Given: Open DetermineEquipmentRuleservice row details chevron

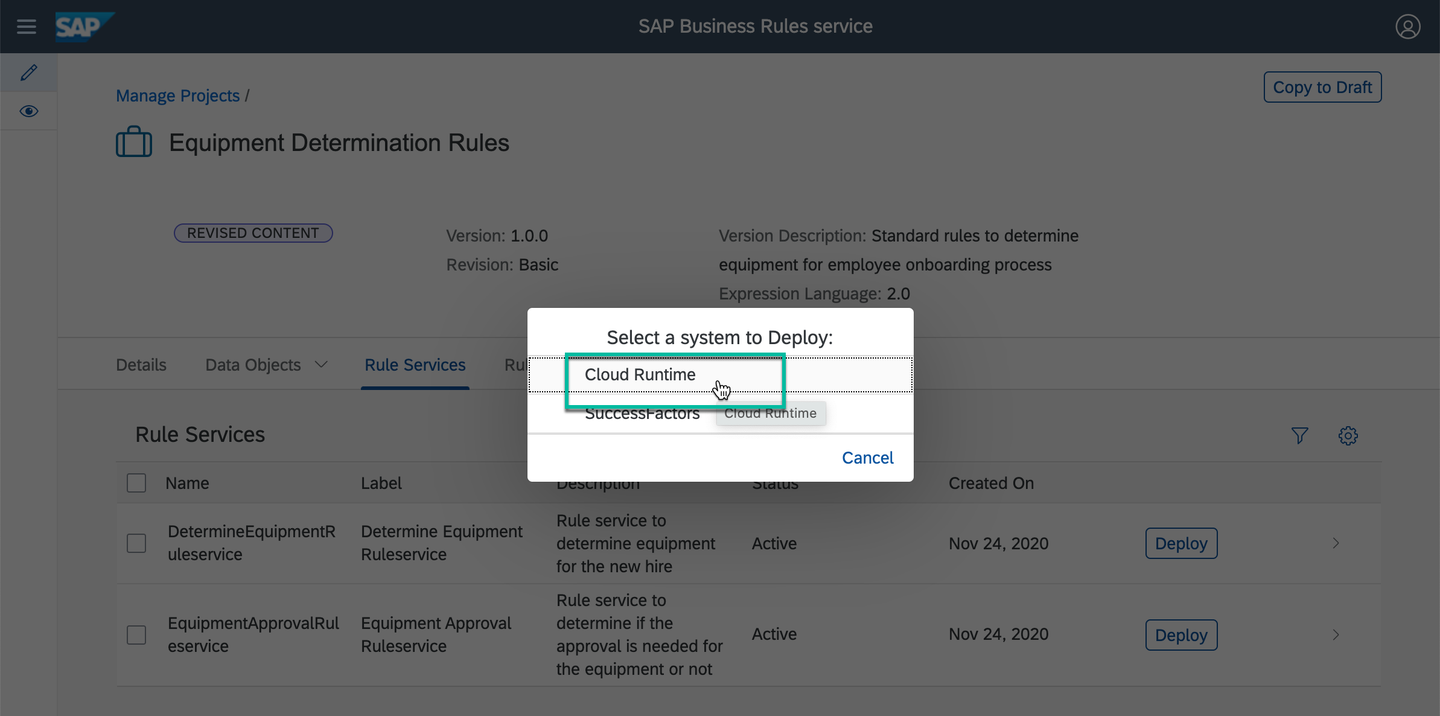Looking at the screenshot, I should click(x=1336, y=543).
